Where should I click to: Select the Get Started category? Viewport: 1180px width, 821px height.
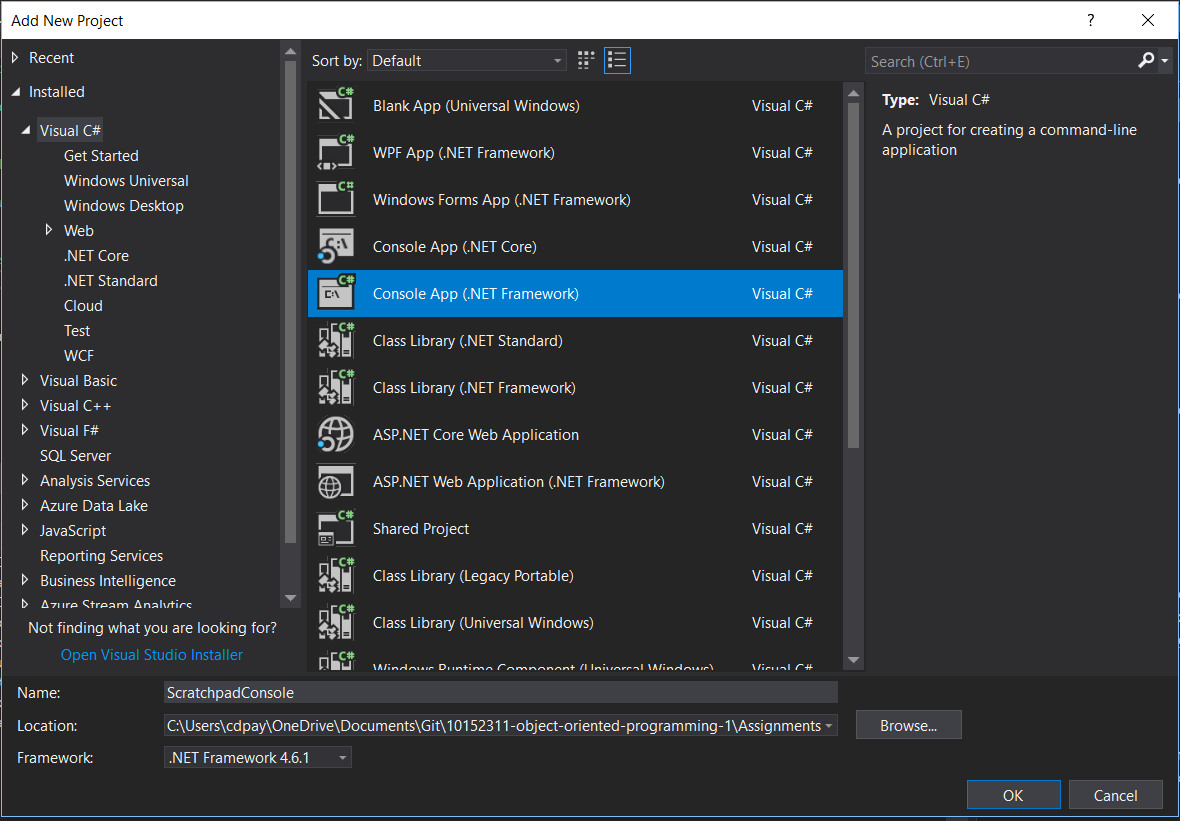101,156
